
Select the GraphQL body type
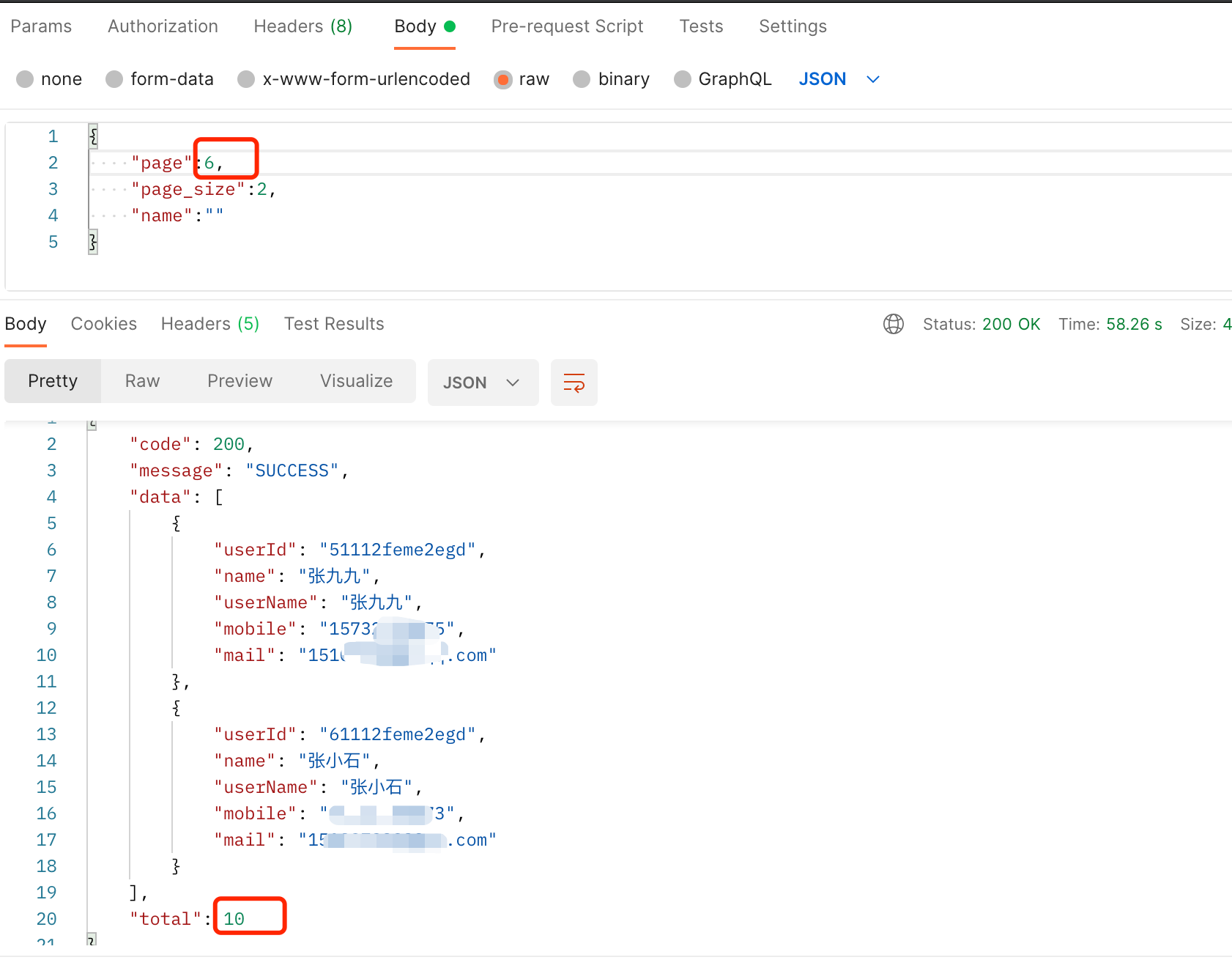(x=683, y=79)
